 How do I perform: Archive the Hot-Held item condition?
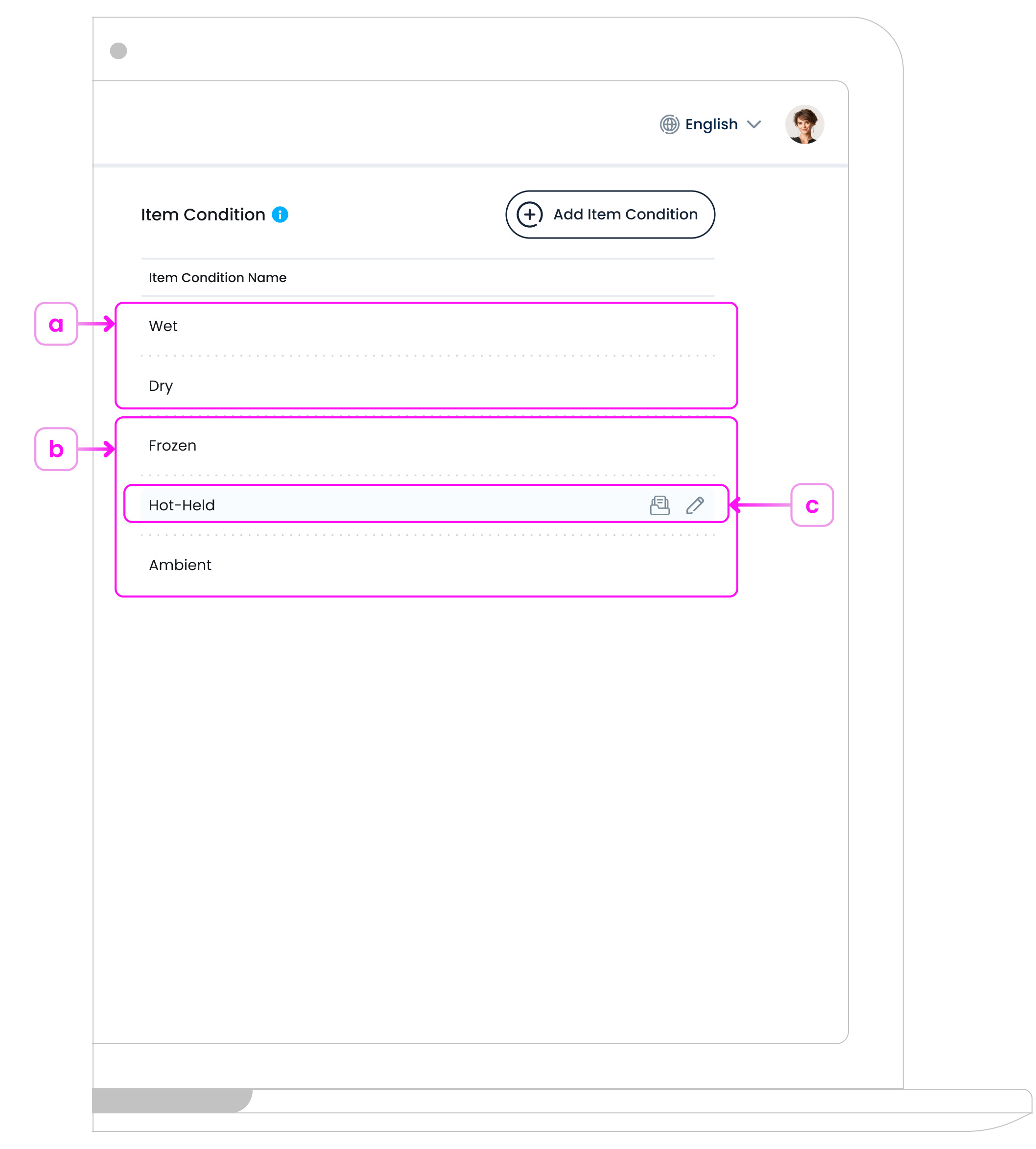coord(659,505)
